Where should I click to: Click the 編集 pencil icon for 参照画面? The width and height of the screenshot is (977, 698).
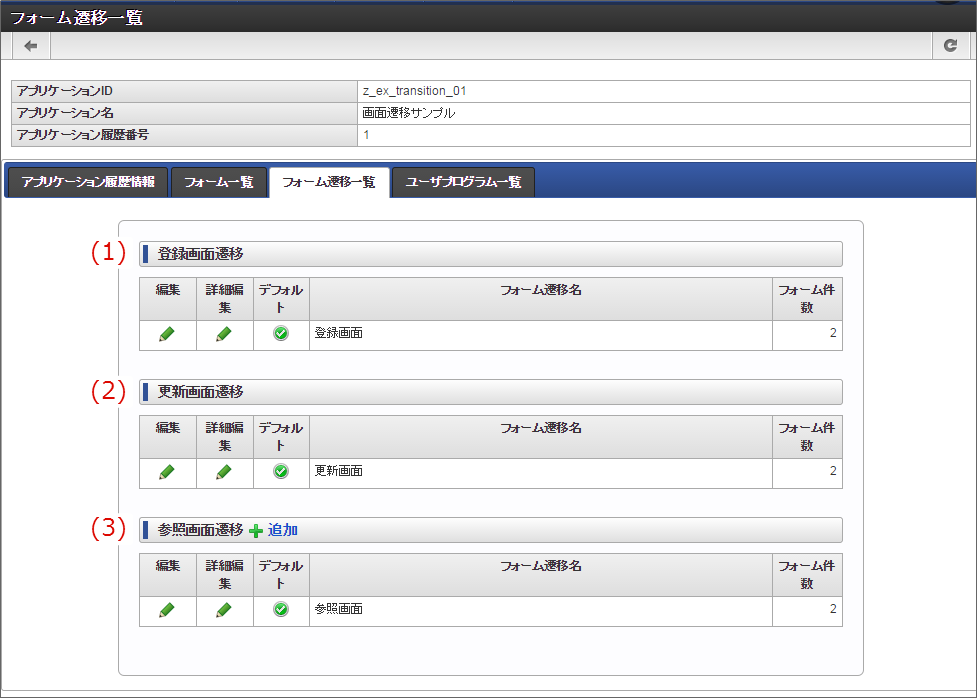pyautogui.click(x=166, y=610)
